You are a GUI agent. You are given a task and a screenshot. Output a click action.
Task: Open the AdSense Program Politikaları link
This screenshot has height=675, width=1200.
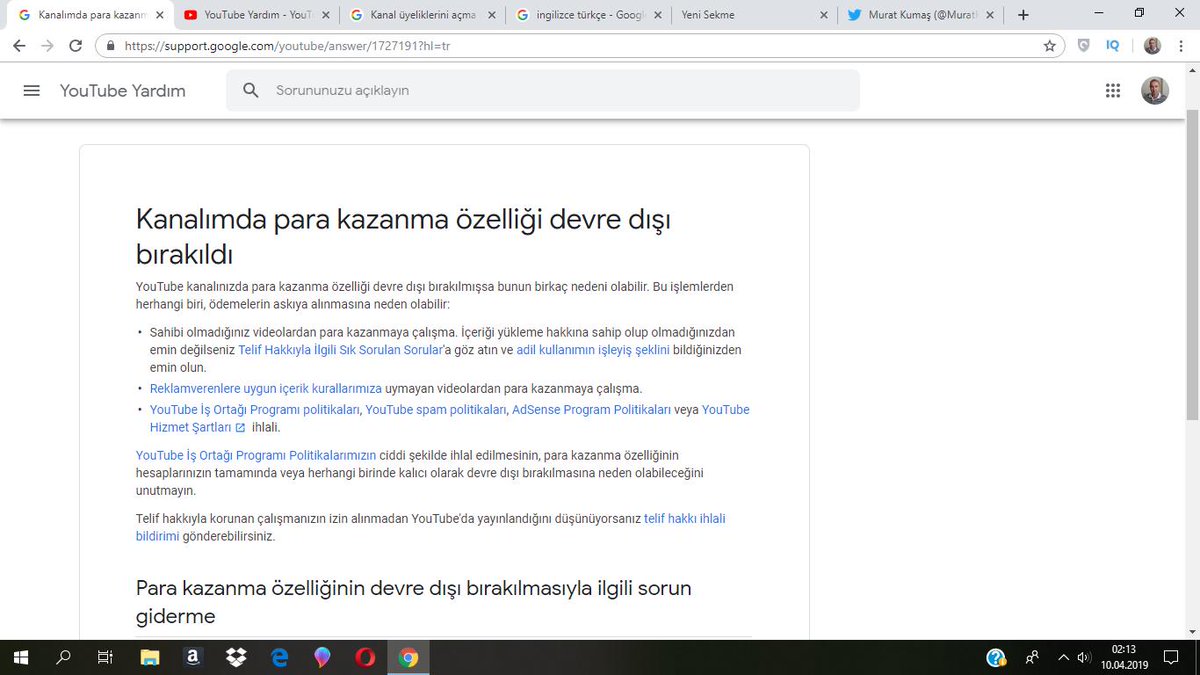coord(592,410)
